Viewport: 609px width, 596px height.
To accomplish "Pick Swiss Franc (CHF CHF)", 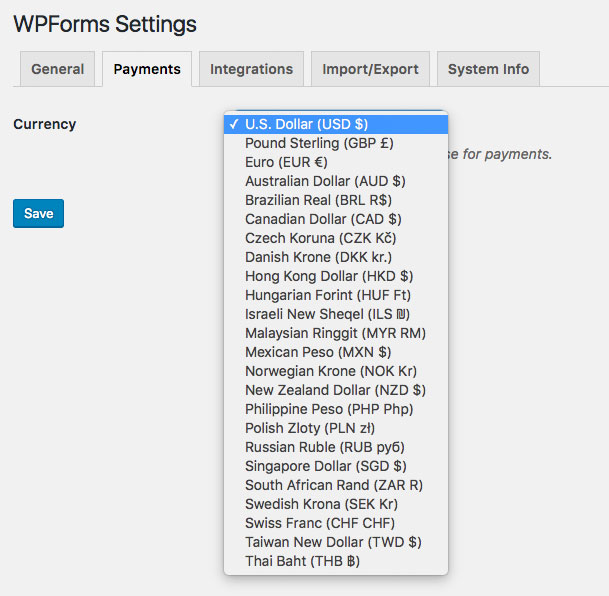I will (336, 524).
